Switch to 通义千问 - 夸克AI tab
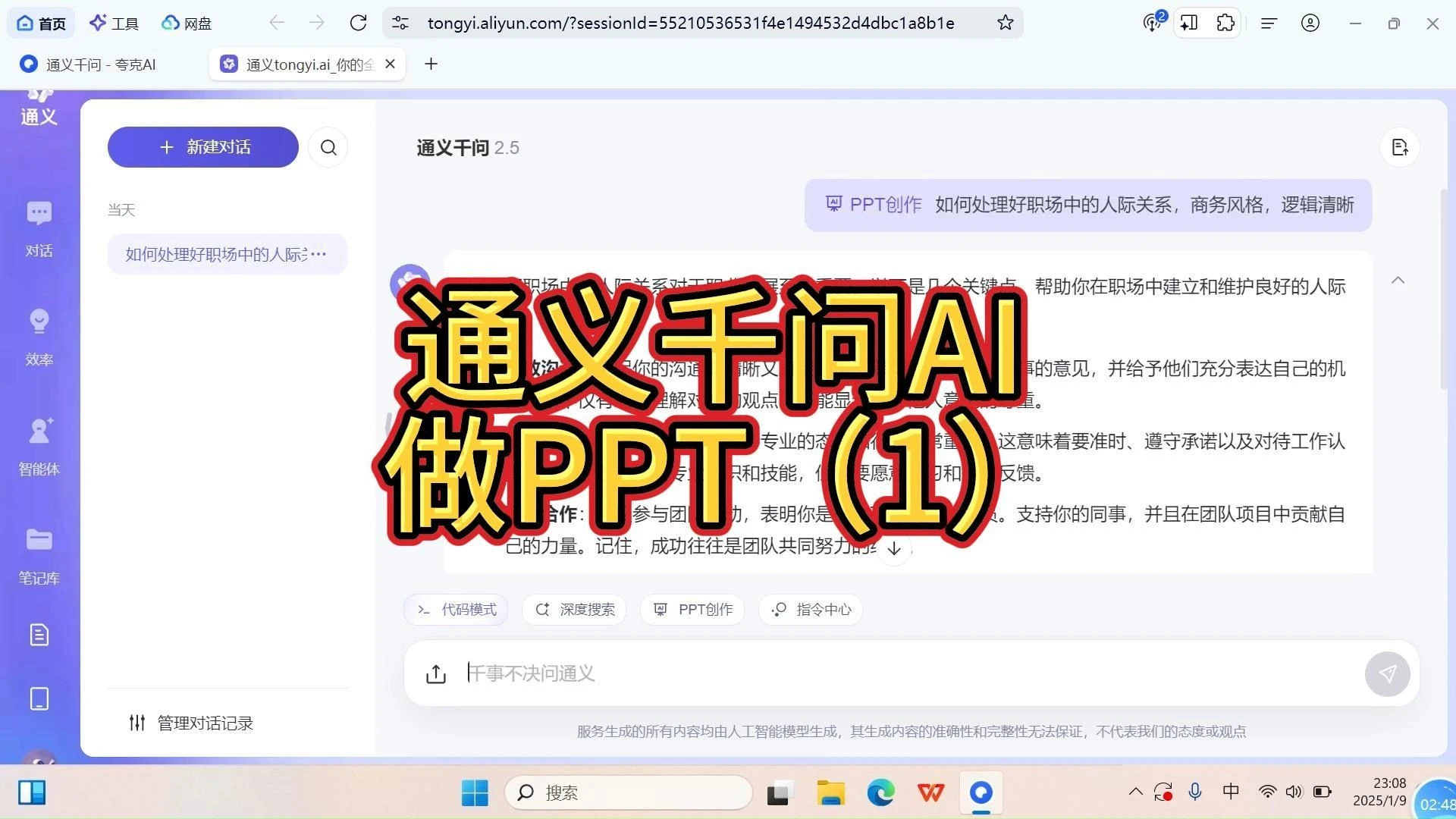This screenshot has height=819, width=1456. [100, 64]
